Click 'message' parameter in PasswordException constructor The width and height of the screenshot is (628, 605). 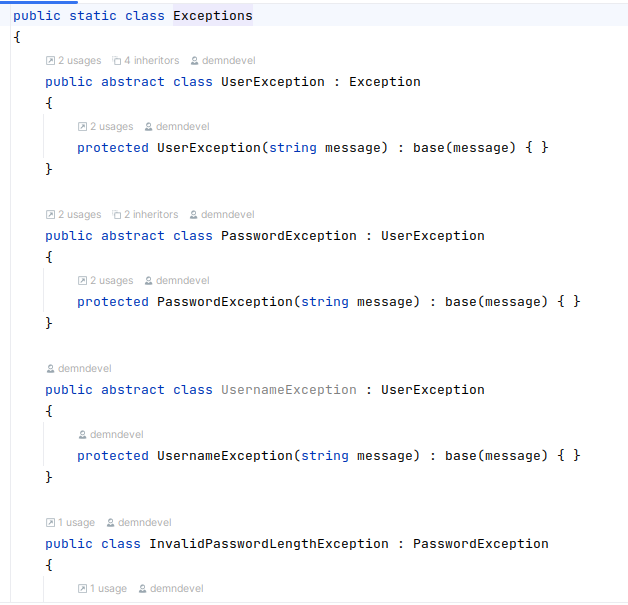[x=385, y=302]
